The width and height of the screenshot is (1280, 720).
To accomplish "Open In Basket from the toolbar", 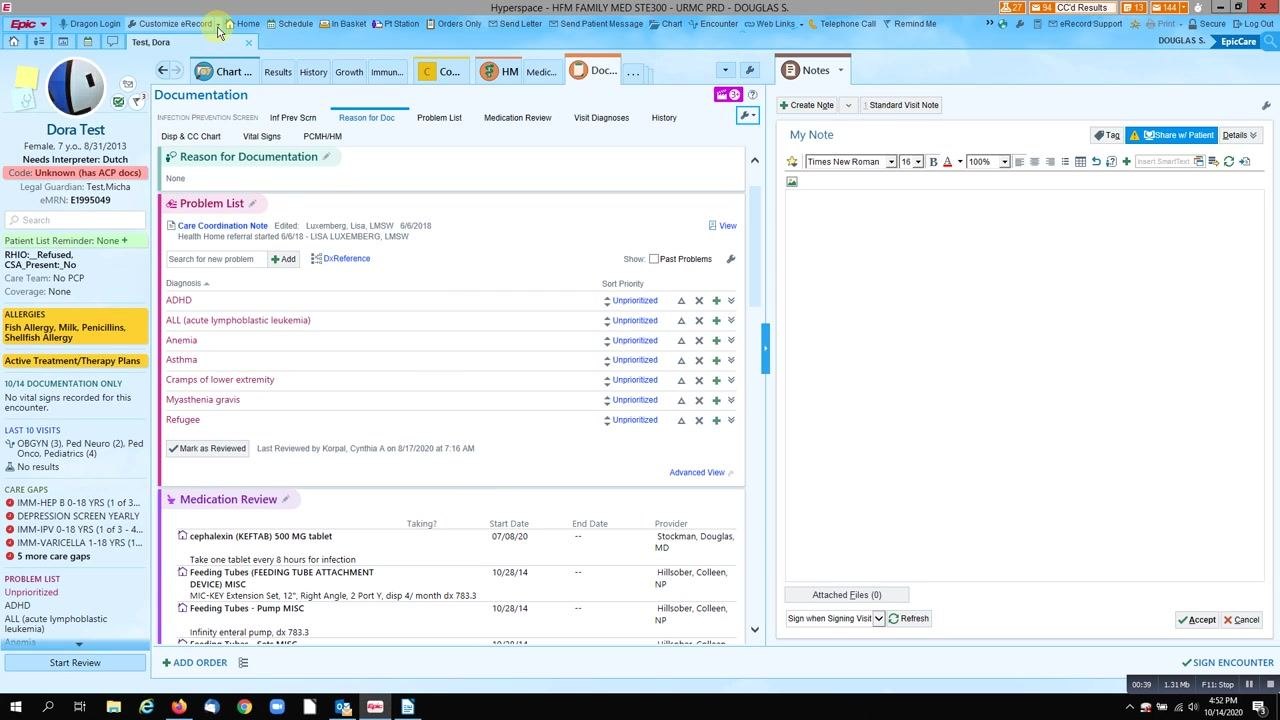I will tap(343, 24).
